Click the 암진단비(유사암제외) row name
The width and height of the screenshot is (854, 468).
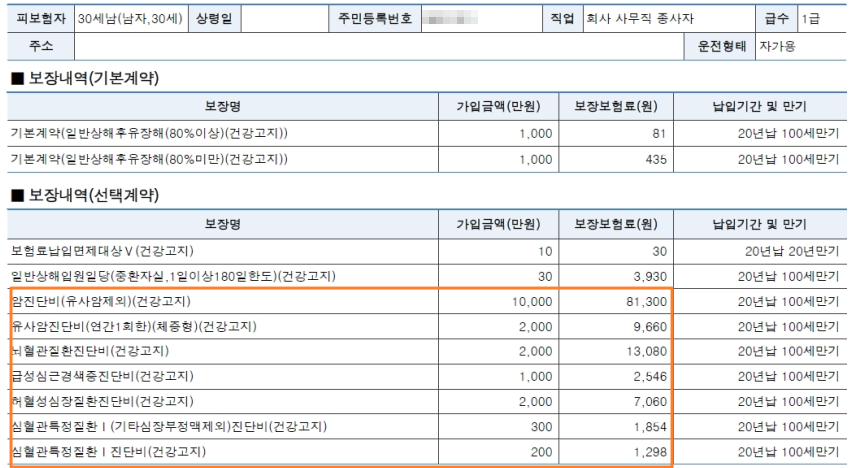[101, 301]
